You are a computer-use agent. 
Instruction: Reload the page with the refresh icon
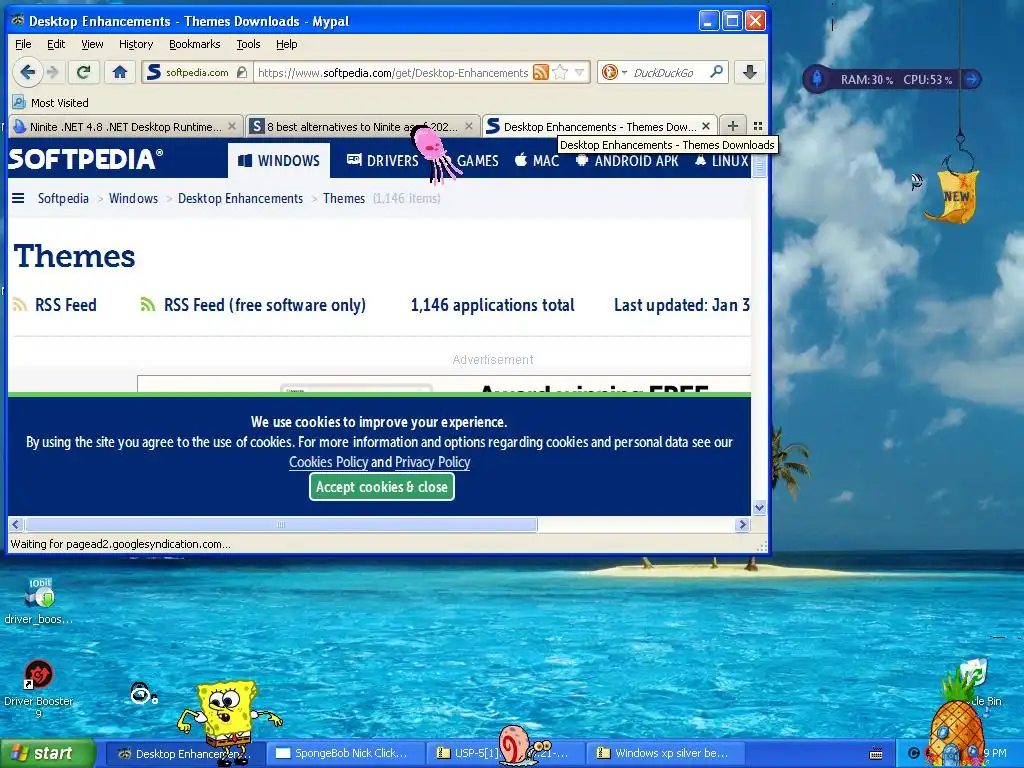[83, 72]
